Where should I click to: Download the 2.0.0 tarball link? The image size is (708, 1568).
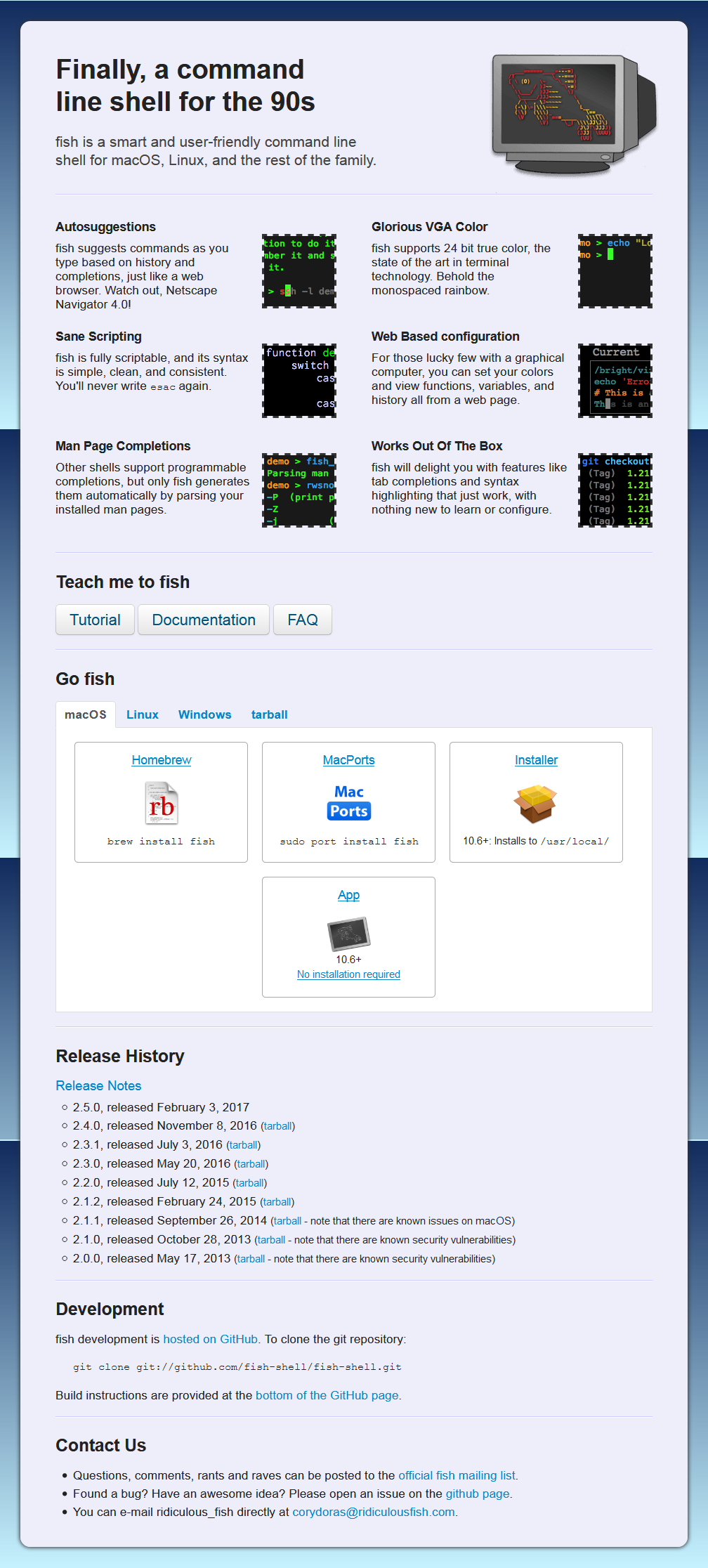click(251, 1259)
